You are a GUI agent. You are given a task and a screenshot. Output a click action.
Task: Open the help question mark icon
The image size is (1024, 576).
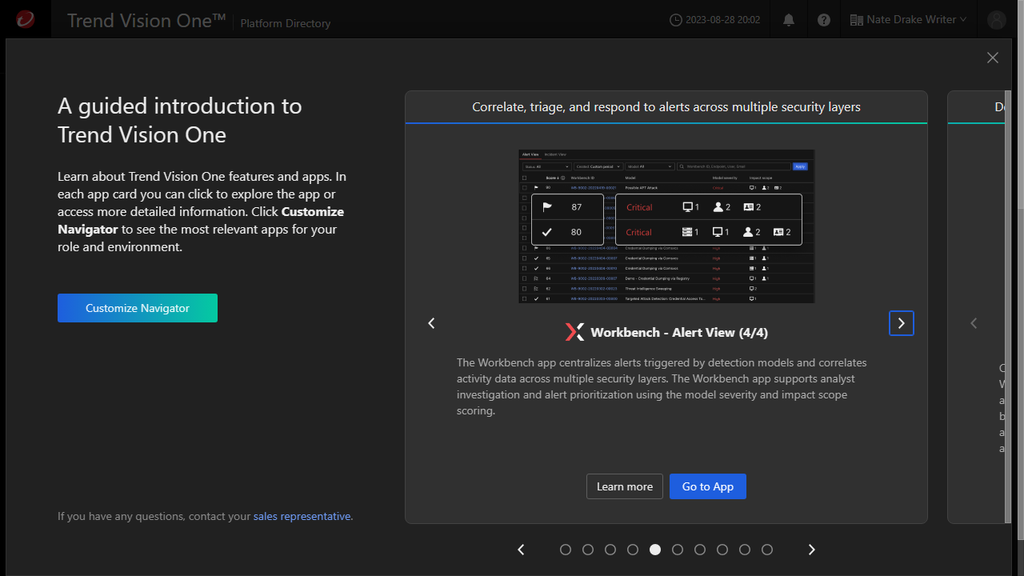824,20
